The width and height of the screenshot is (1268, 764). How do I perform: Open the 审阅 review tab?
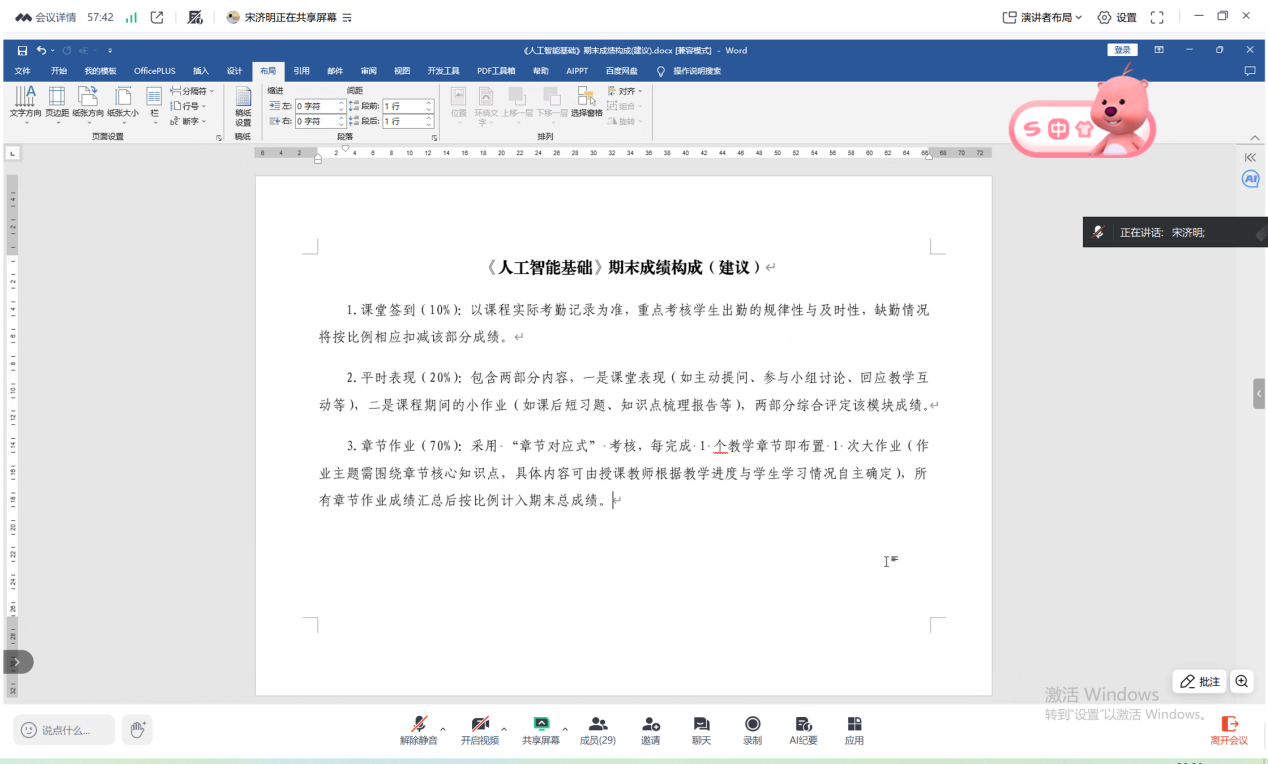[369, 71]
